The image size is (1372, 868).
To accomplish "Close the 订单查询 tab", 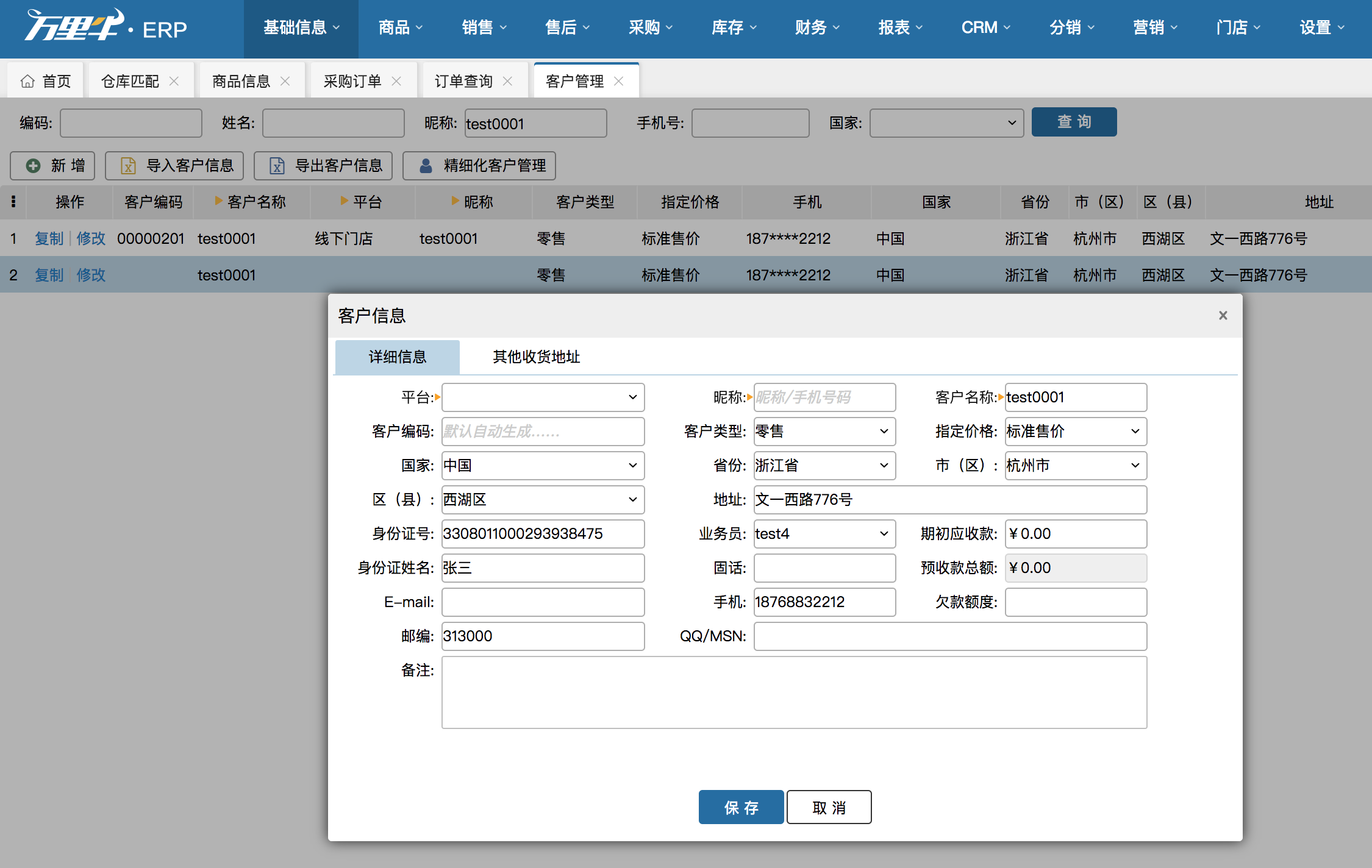I will (x=507, y=81).
